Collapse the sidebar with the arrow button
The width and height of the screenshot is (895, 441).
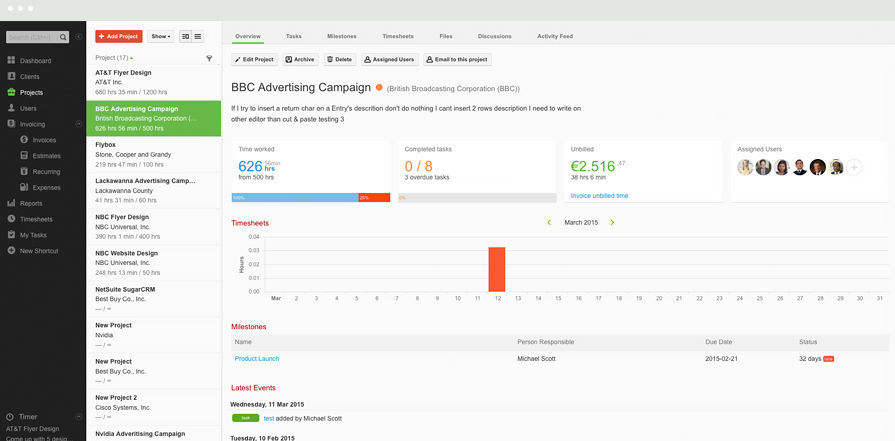(x=79, y=37)
